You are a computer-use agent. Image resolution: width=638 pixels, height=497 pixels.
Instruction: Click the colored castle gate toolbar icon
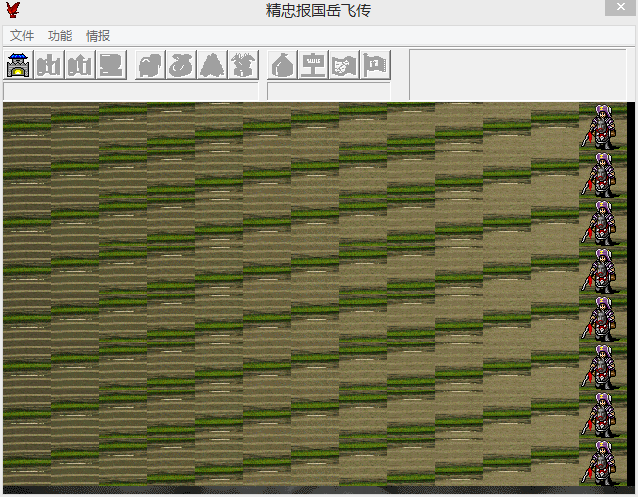18,65
